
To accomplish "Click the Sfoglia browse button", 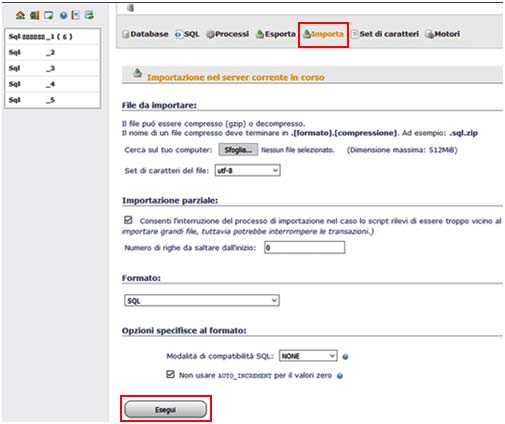I will (x=238, y=150).
